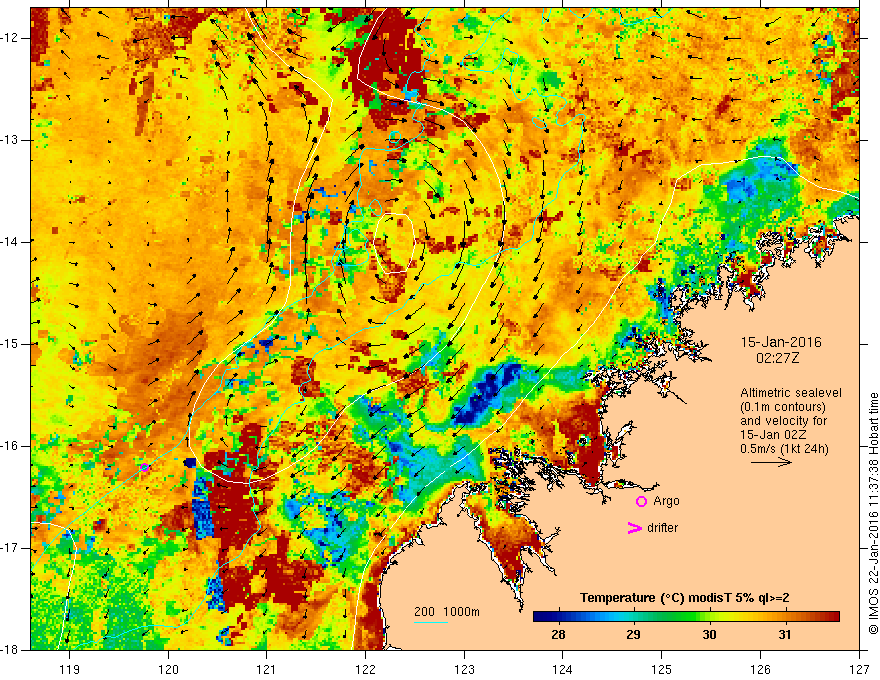Click the velocity scale reference arrow
Viewport: 880px width, 680px height.
click(771, 462)
